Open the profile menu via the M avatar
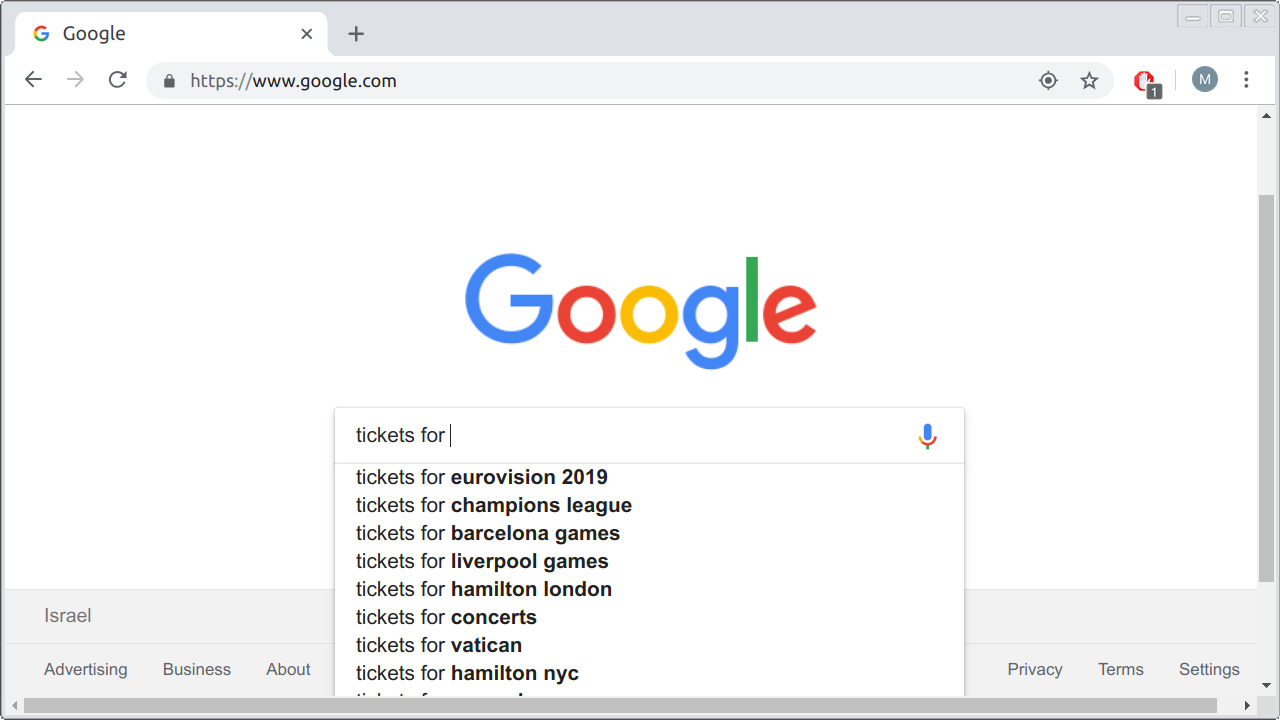 tap(1205, 79)
